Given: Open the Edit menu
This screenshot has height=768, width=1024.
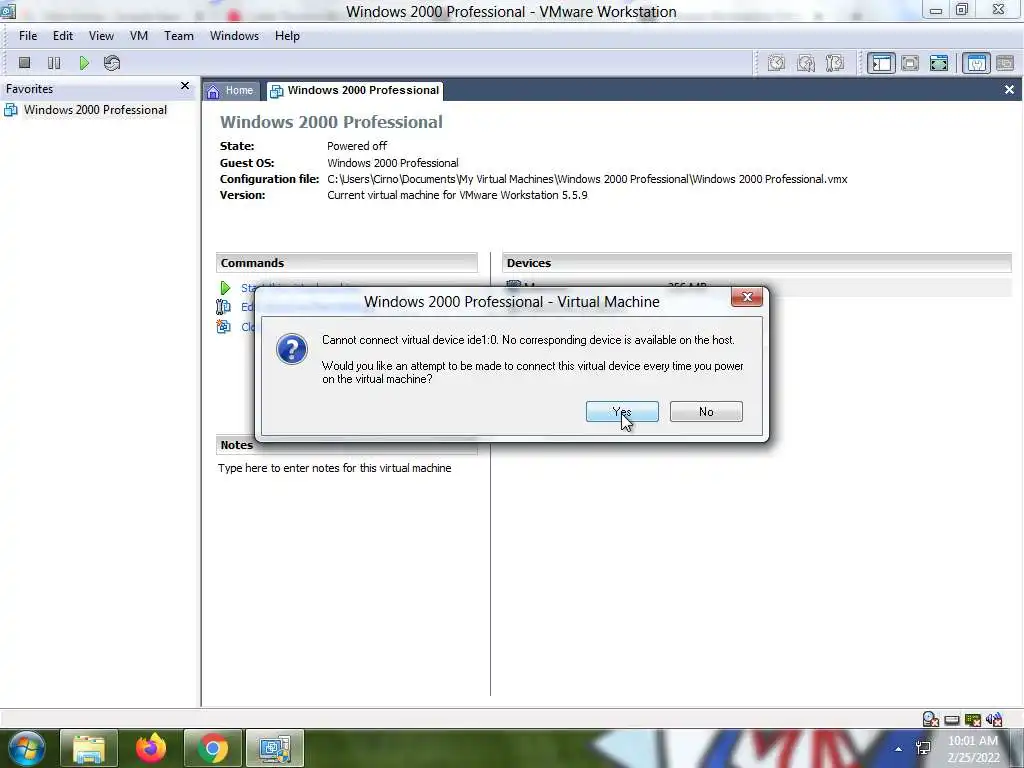Looking at the screenshot, I should coord(63,36).
